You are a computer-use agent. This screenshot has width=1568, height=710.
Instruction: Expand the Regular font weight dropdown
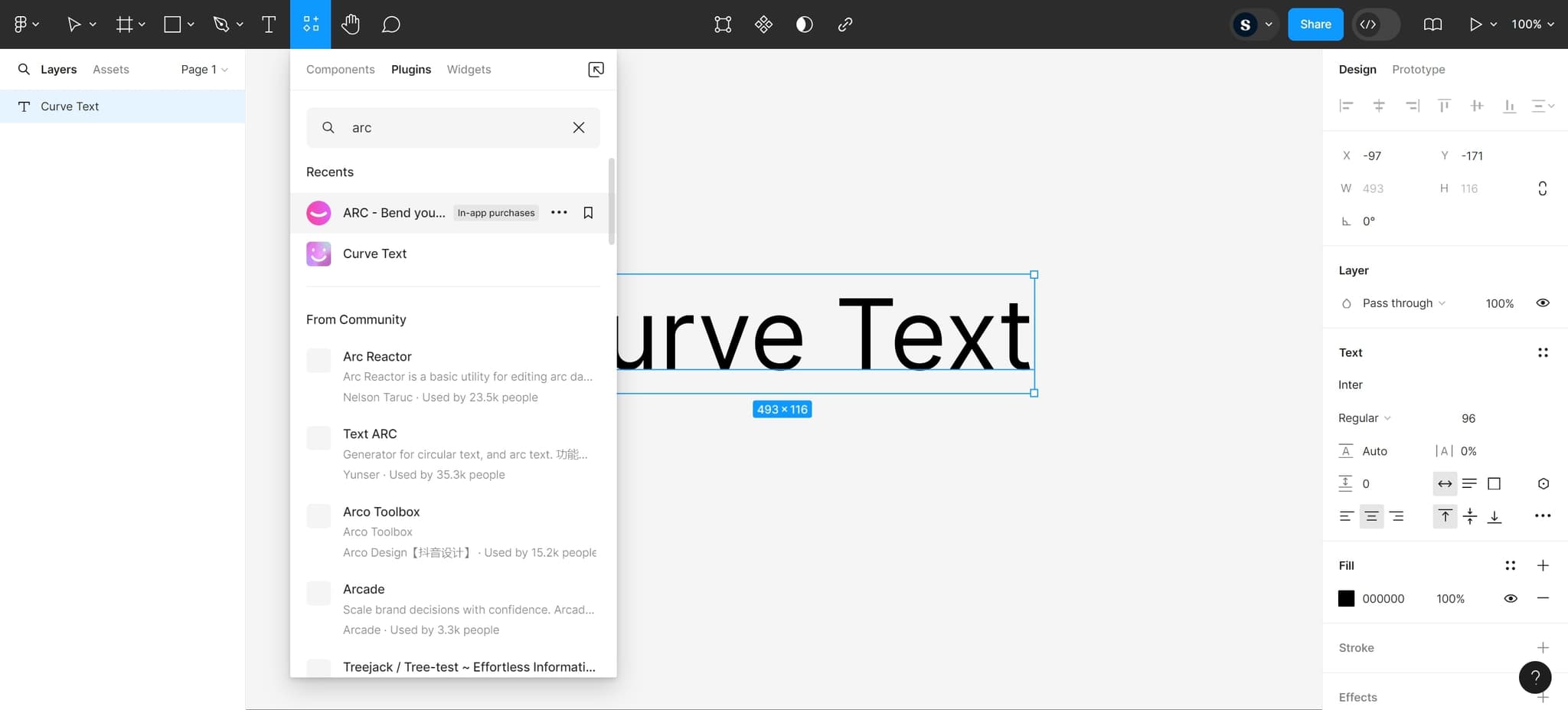(1364, 417)
